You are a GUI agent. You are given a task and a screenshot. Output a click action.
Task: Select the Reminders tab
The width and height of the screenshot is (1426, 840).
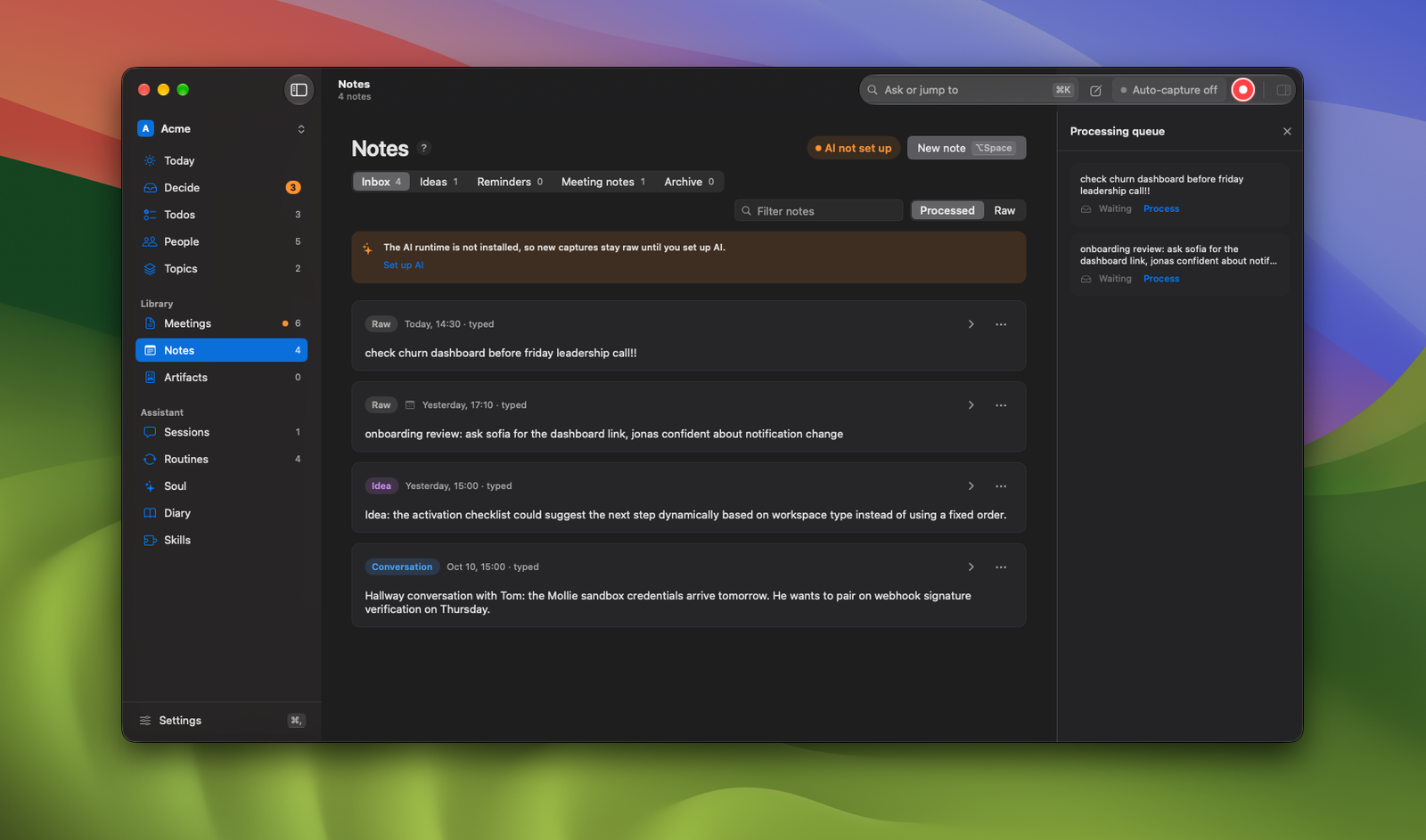tap(510, 182)
